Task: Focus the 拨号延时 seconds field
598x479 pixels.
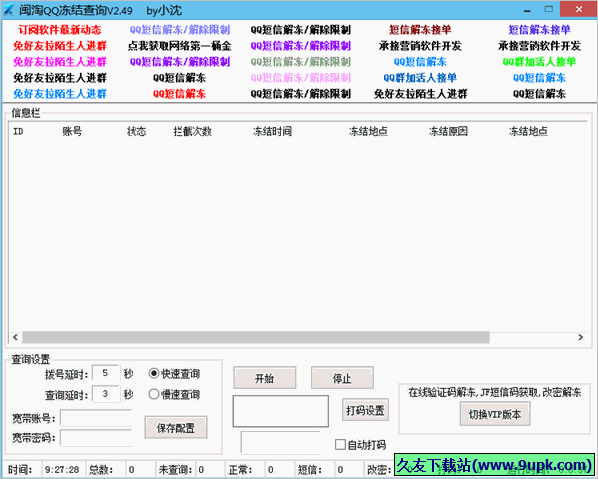Action: (x=106, y=373)
